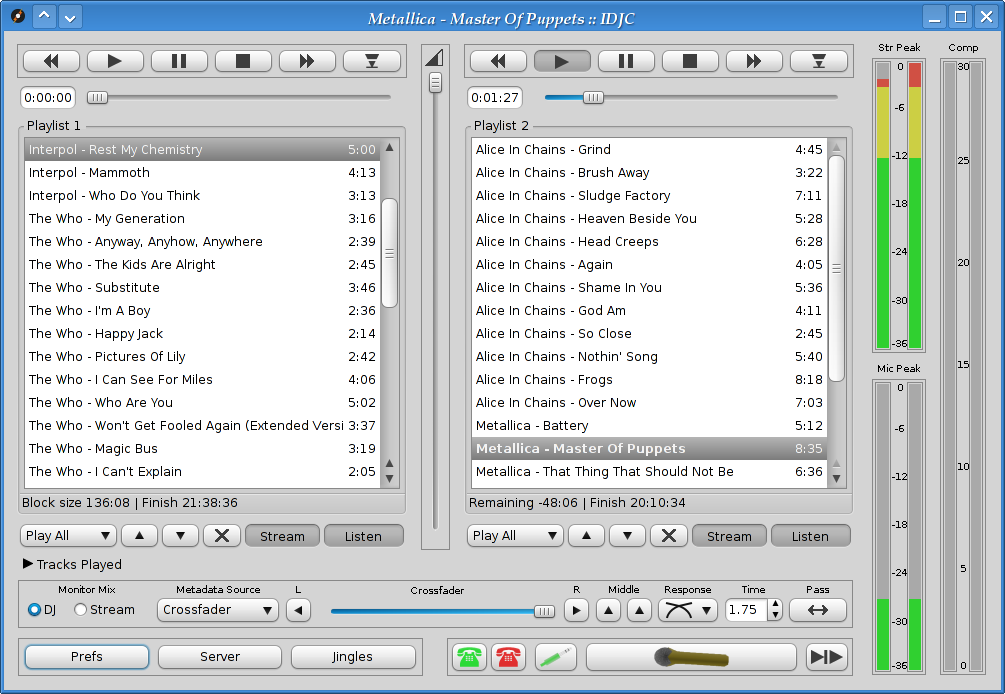Toggle the microphone button
This screenshot has height=694, width=1005.
point(691,657)
